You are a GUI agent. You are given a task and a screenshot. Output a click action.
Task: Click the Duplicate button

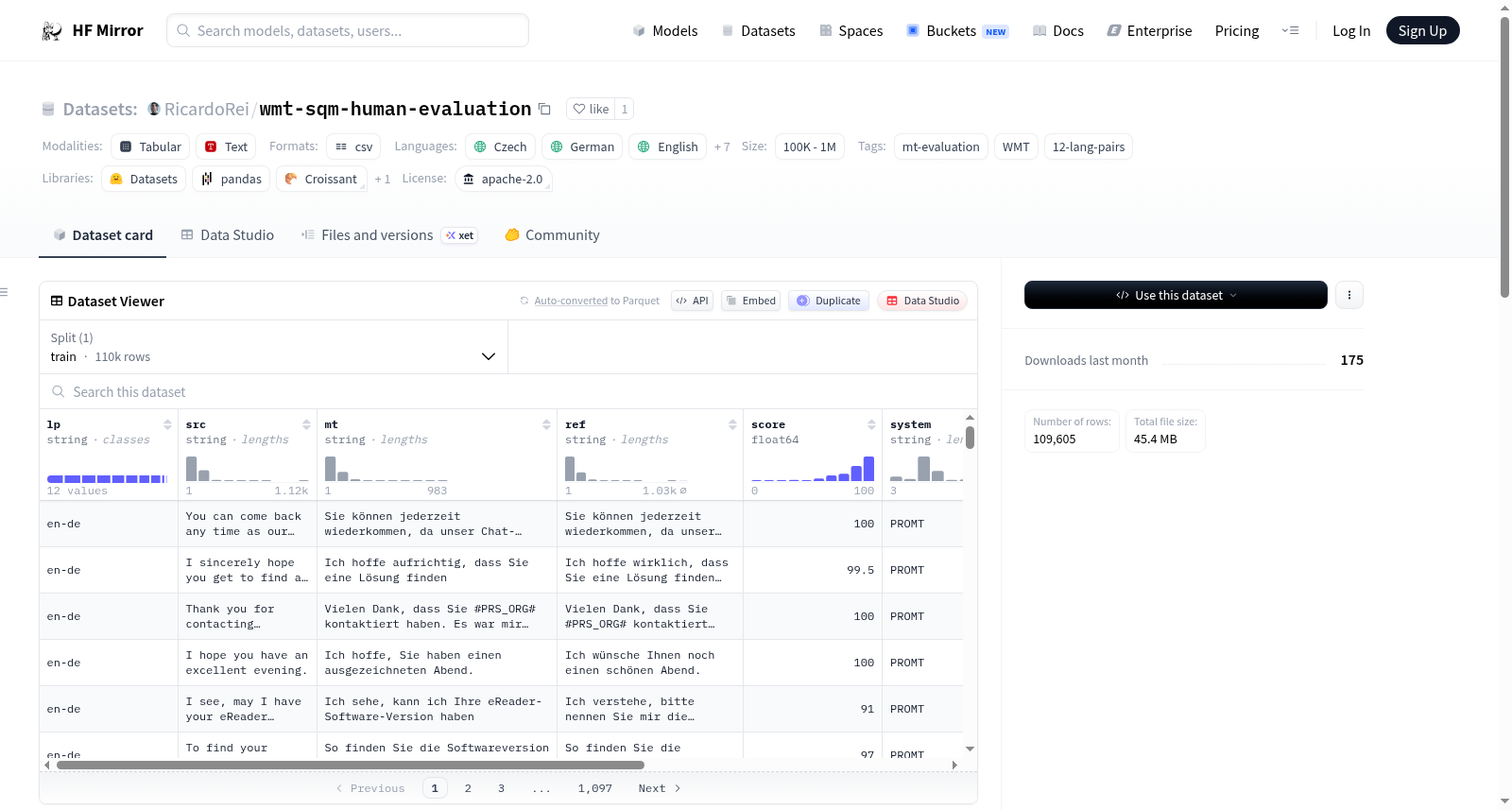click(x=829, y=301)
